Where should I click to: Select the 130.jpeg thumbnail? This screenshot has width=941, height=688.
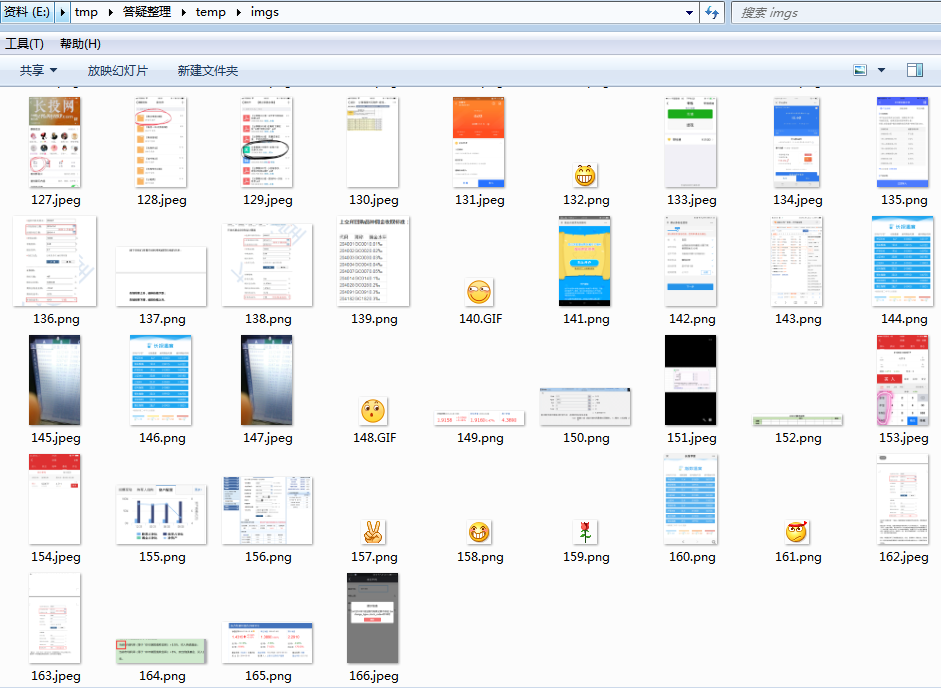click(373, 142)
